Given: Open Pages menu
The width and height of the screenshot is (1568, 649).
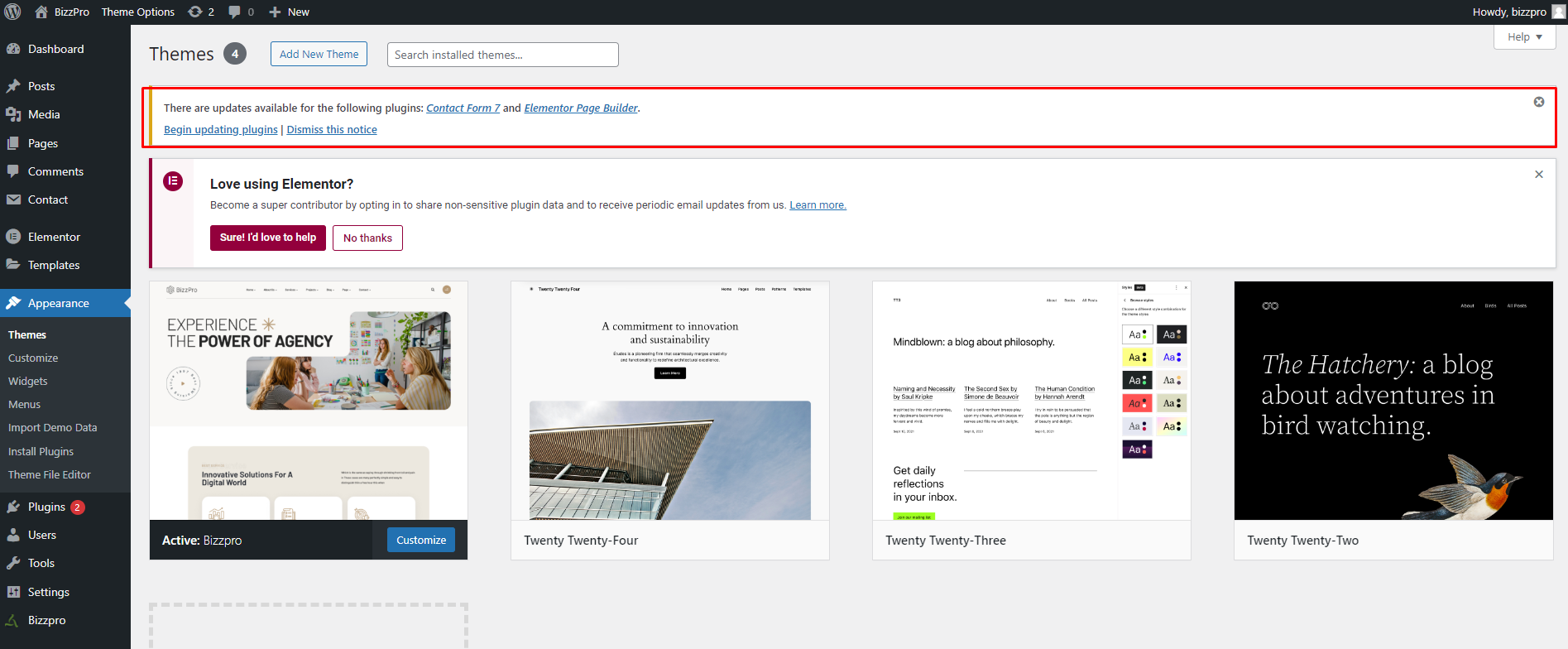Looking at the screenshot, I should point(65,143).
